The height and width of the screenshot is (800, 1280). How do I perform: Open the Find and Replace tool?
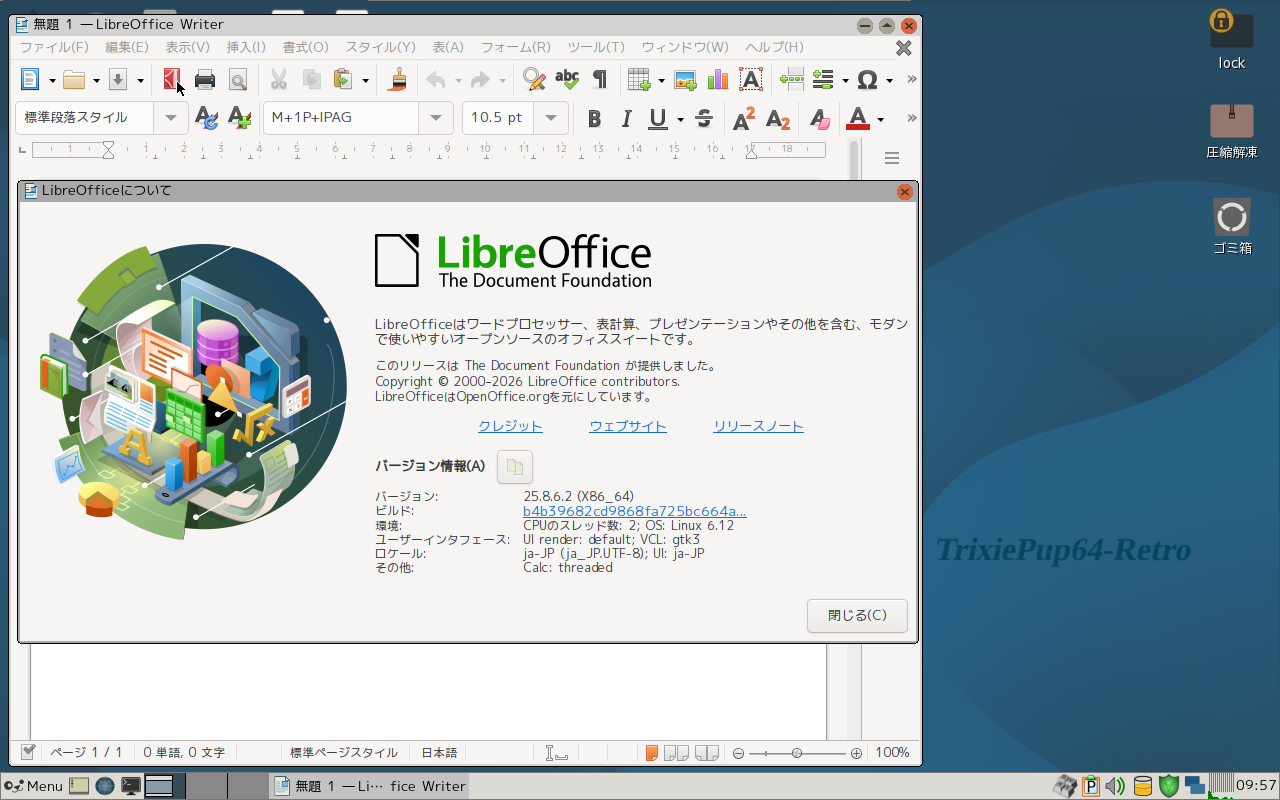click(x=534, y=80)
